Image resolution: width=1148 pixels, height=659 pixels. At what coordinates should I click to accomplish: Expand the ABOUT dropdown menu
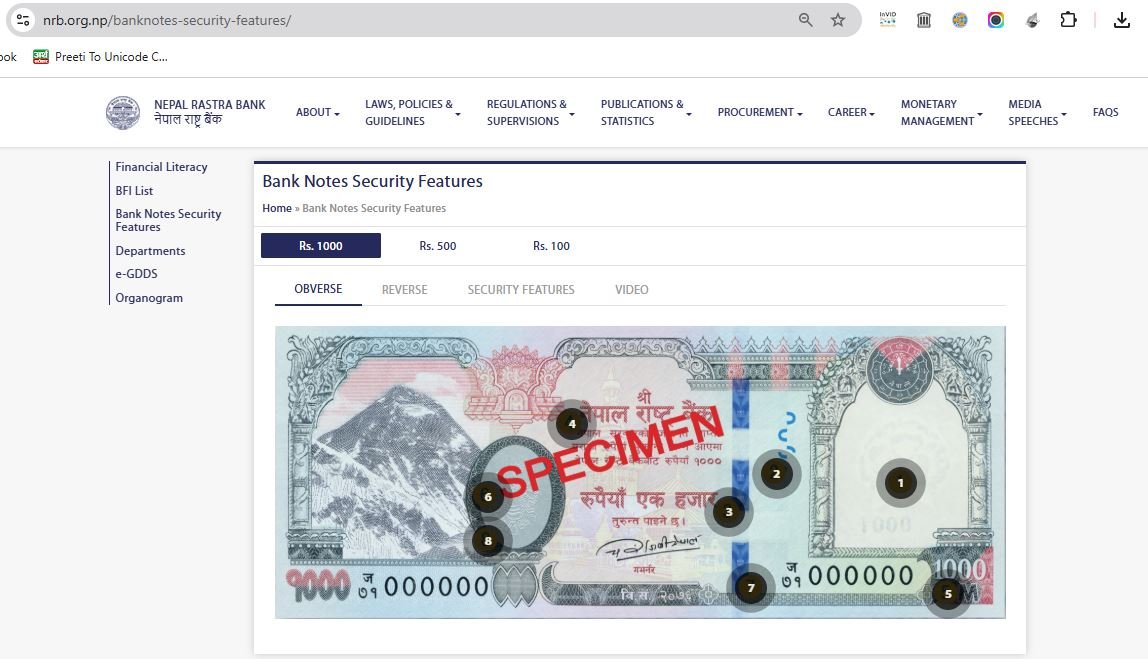click(x=318, y=112)
